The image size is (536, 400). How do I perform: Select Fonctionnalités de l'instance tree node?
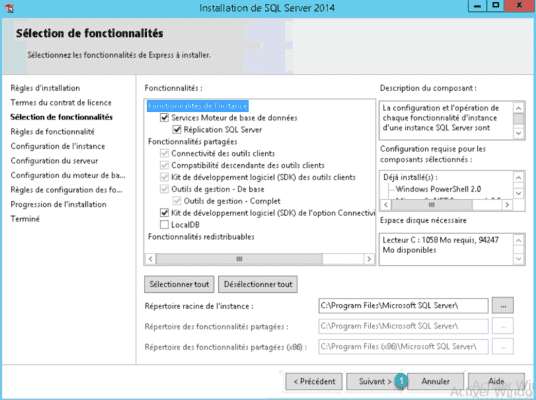coord(198,106)
